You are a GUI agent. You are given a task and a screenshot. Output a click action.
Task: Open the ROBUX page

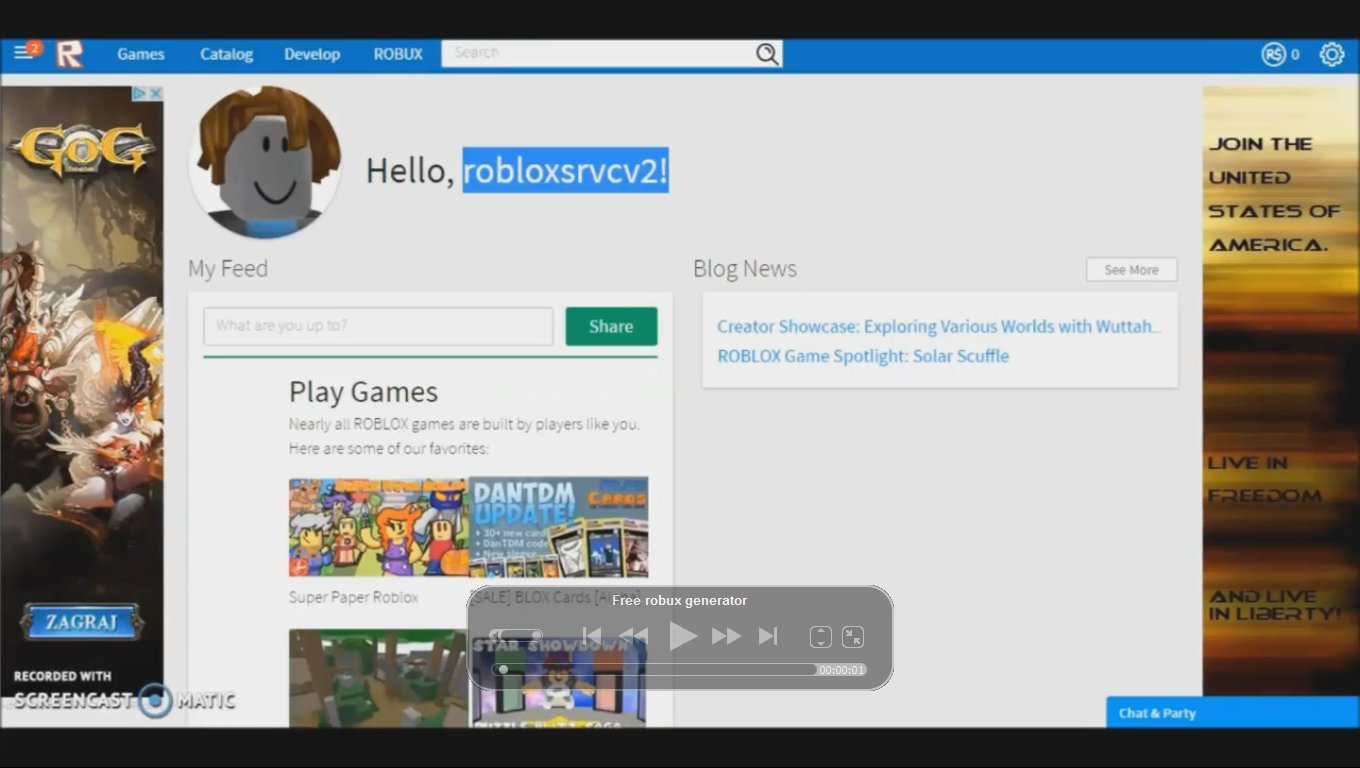click(x=398, y=54)
